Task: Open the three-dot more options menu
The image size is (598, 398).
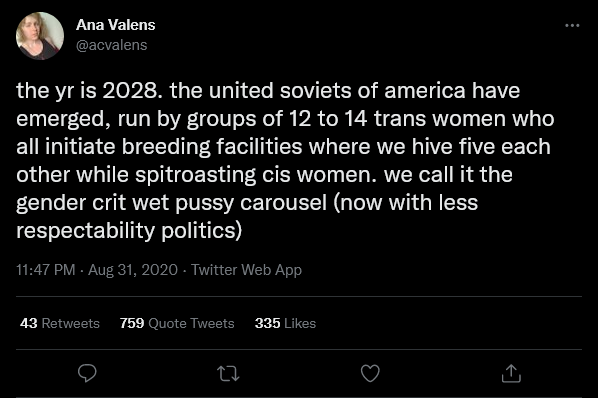Action: pos(572,26)
